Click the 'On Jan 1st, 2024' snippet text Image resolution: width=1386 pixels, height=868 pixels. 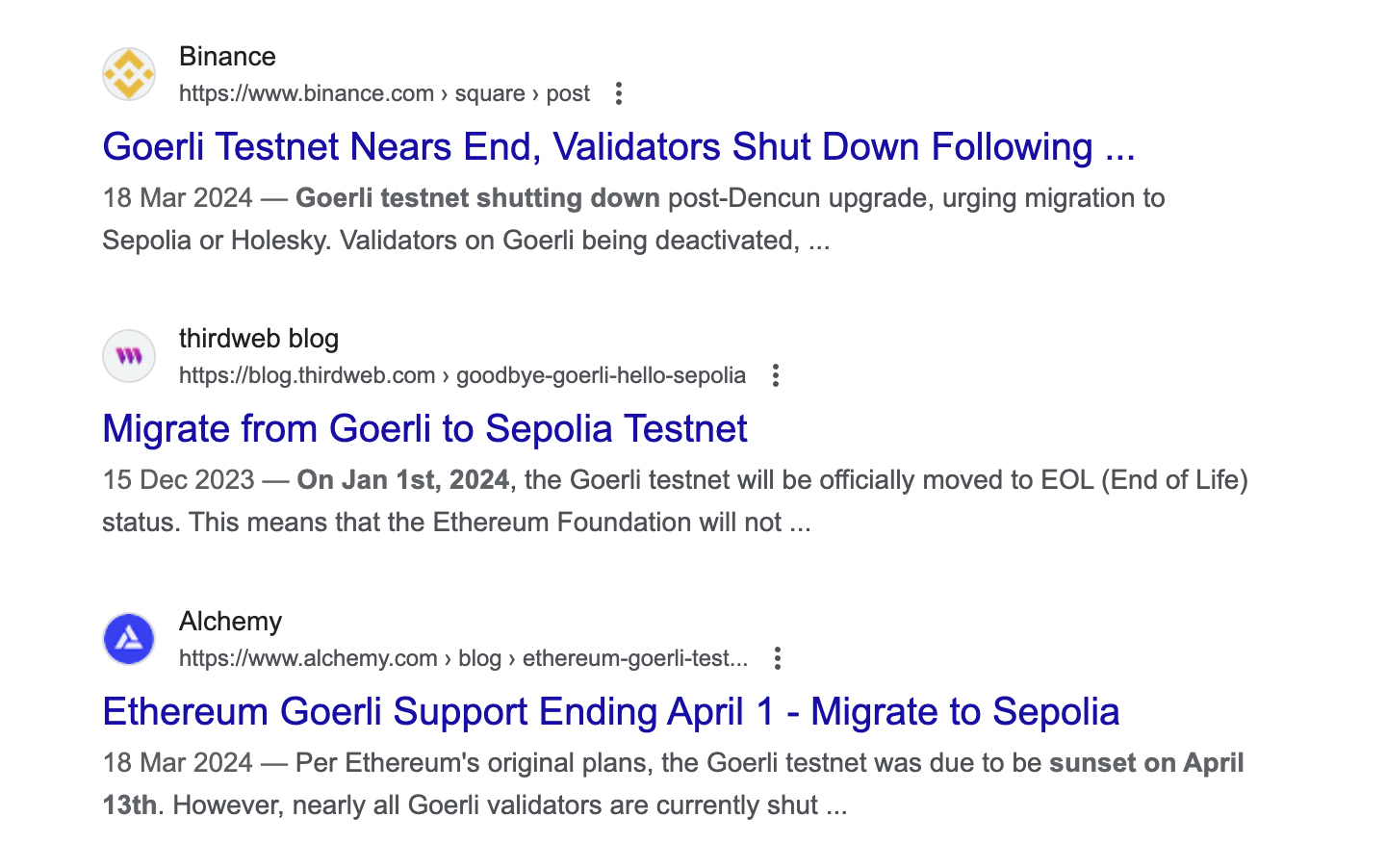pyautogui.click(x=402, y=479)
